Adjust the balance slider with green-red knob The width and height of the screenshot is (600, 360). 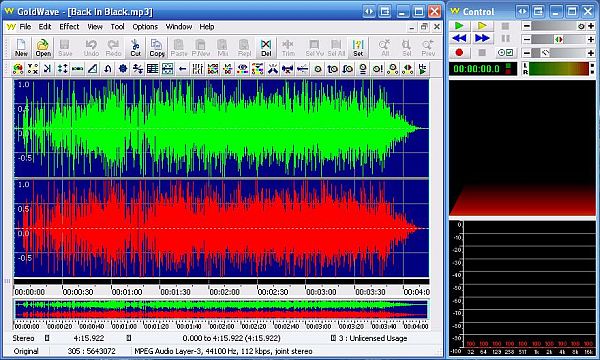point(559,39)
